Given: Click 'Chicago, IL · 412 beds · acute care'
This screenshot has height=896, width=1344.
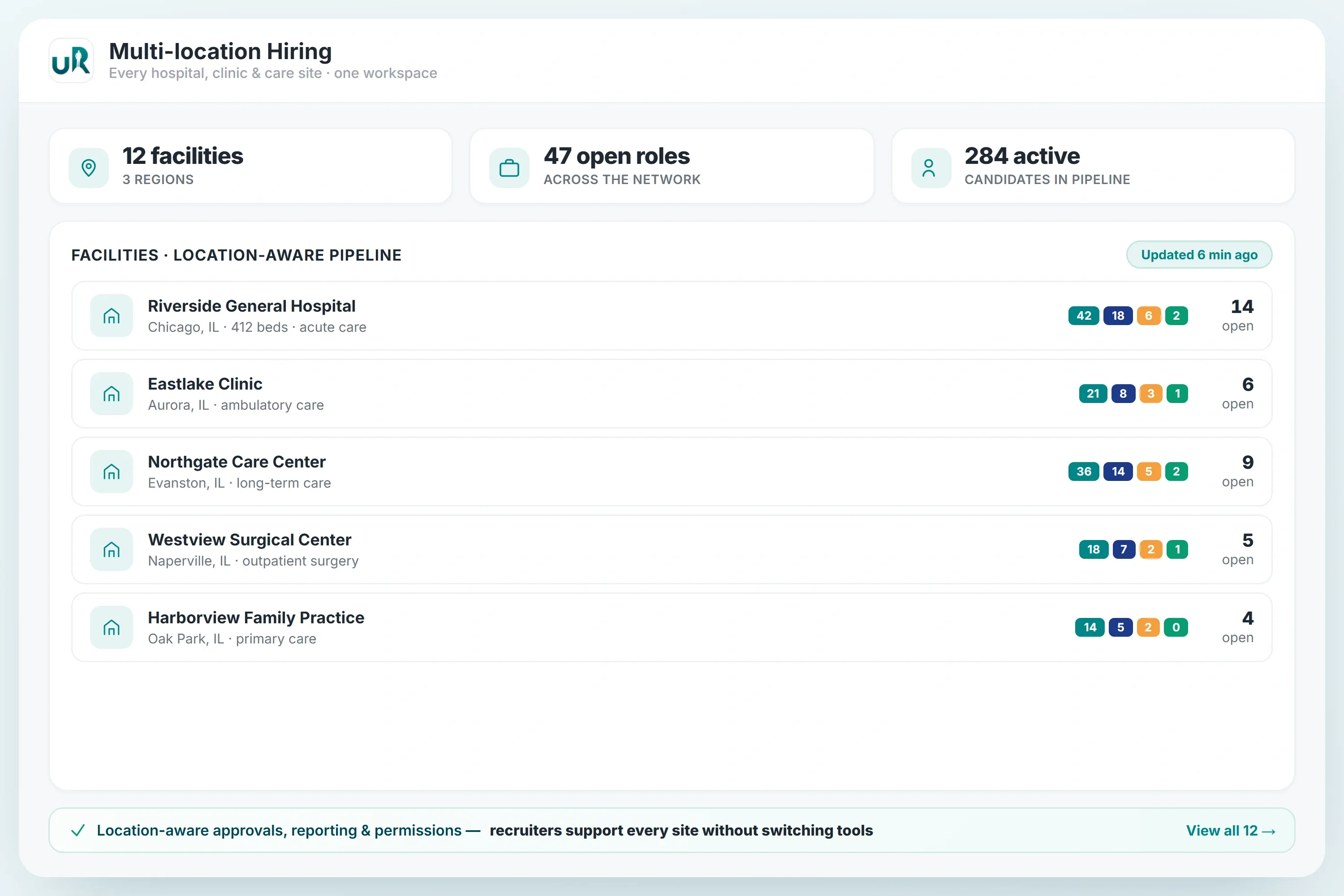Looking at the screenshot, I should [257, 327].
